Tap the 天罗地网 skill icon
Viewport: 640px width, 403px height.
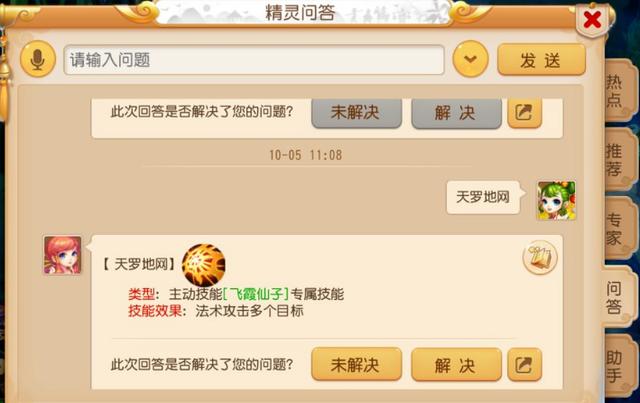coord(203,265)
